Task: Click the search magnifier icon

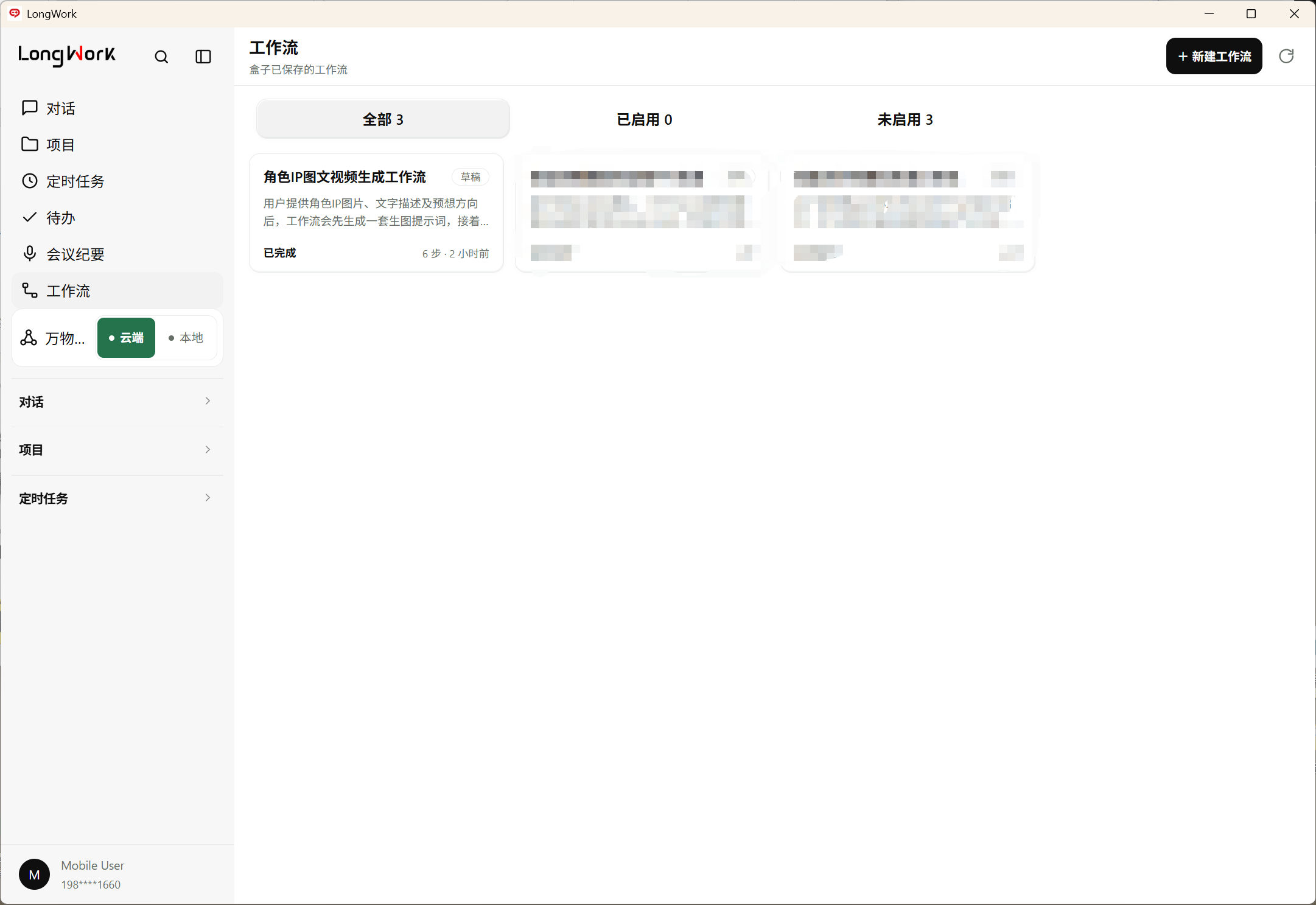Action: point(161,57)
